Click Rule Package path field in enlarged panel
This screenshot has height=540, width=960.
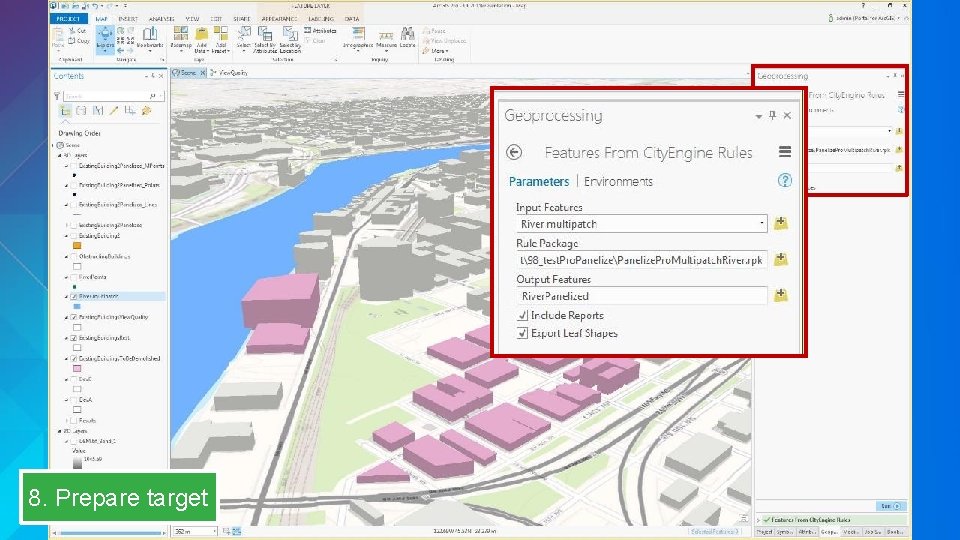click(641, 260)
